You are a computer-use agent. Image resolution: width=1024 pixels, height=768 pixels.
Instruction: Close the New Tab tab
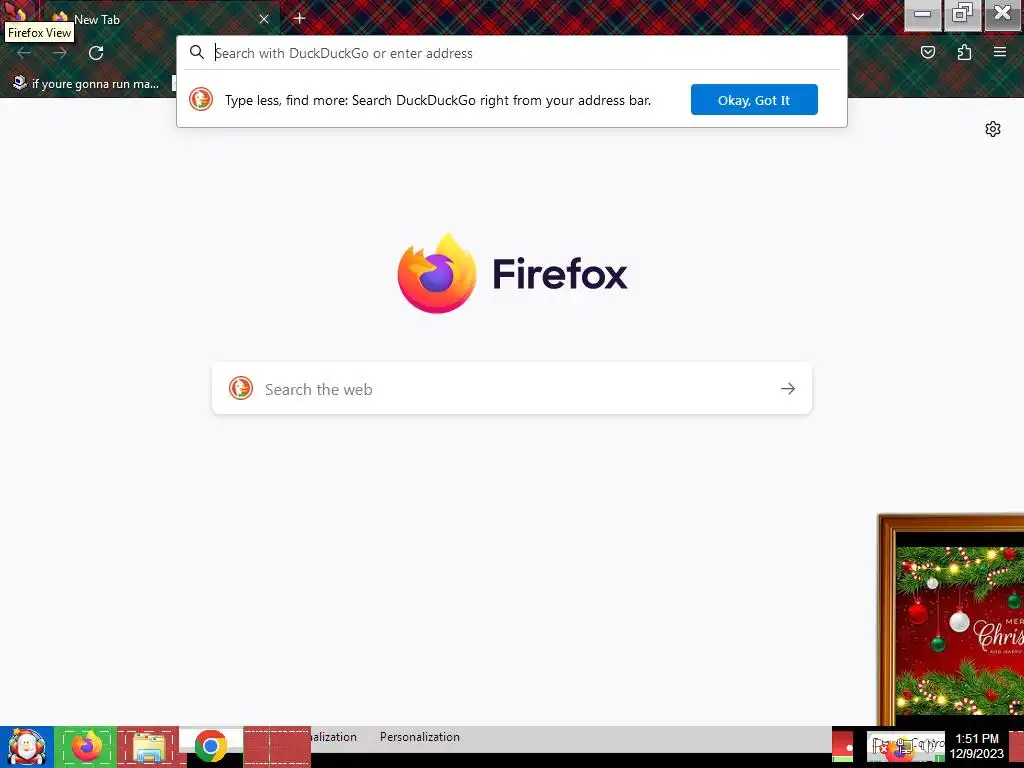pyautogui.click(x=264, y=19)
